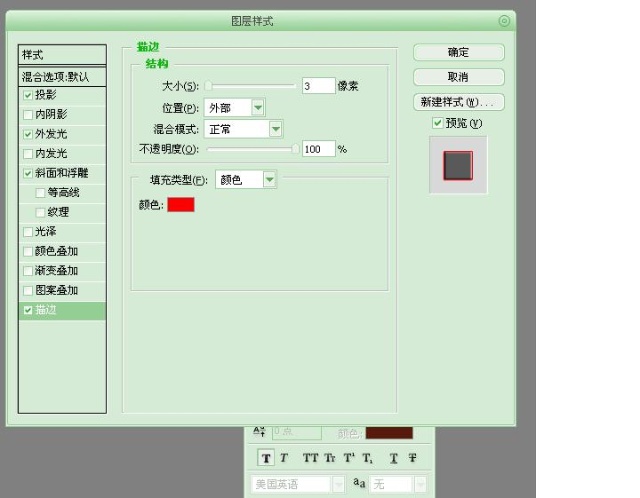Apply the Subscript text icon
The width and height of the screenshot is (640, 498).
pos(368,458)
